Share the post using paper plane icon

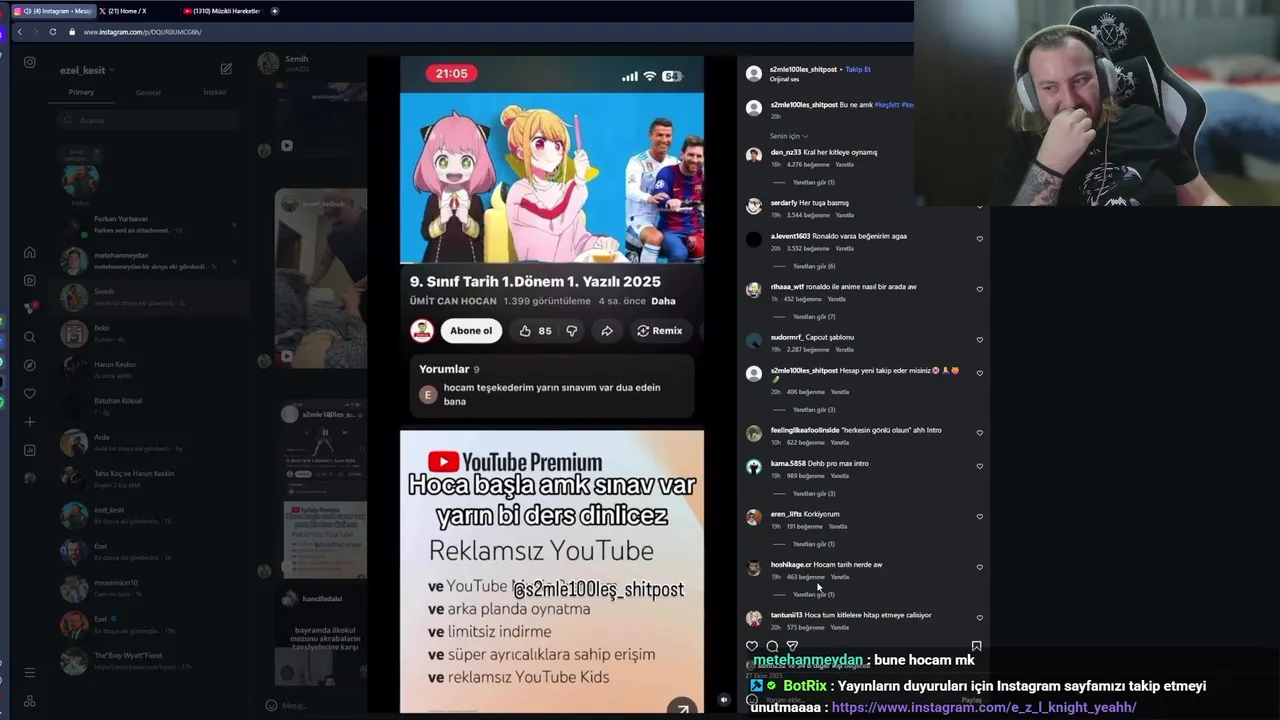pos(792,646)
